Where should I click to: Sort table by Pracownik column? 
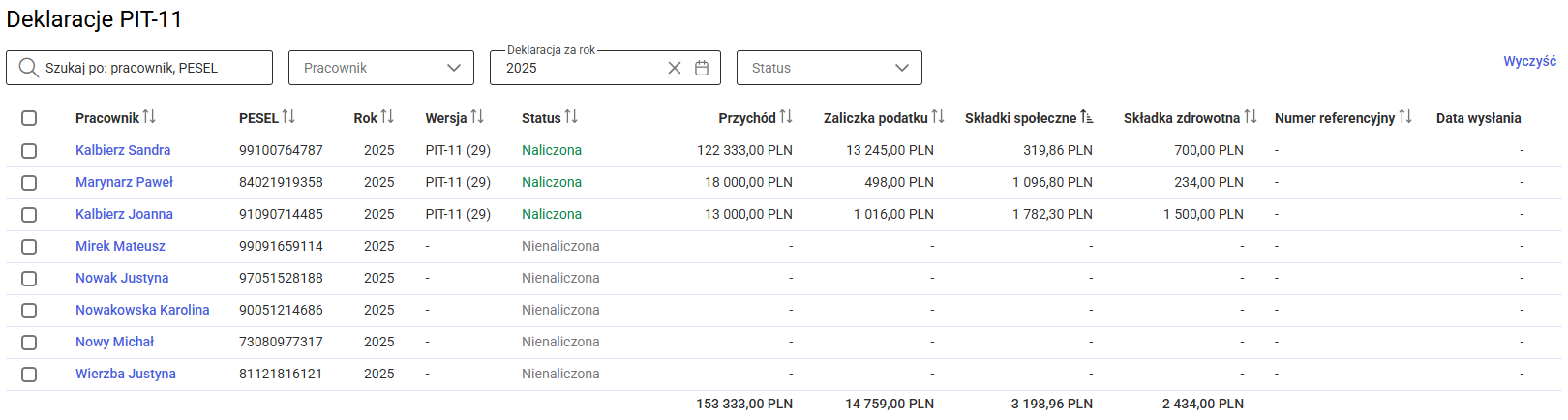pyautogui.click(x=149, y=117)
